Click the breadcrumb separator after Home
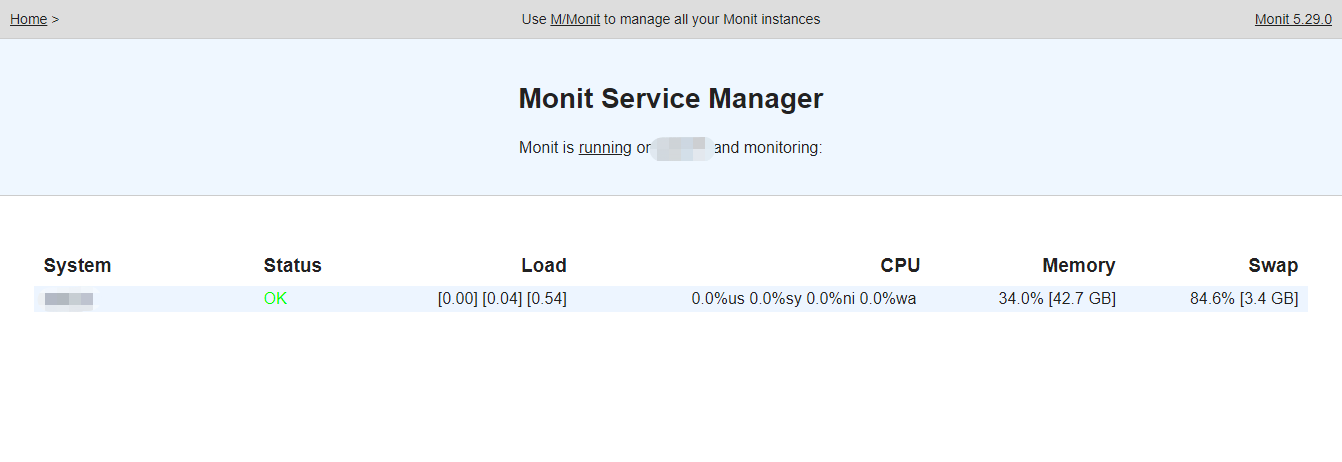Screen dimensions: 1342x462 [x=55, y=19]
